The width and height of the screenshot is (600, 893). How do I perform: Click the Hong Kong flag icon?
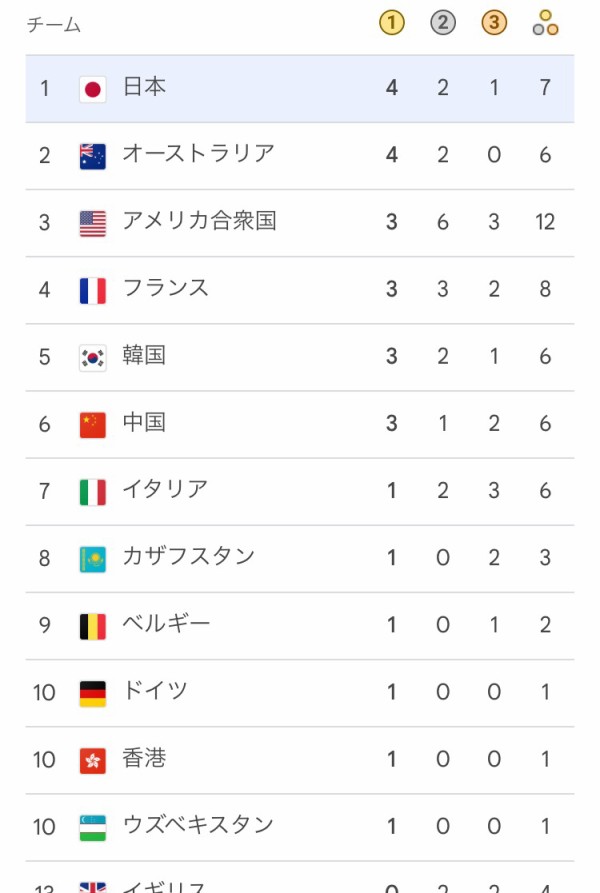(92, 760)
